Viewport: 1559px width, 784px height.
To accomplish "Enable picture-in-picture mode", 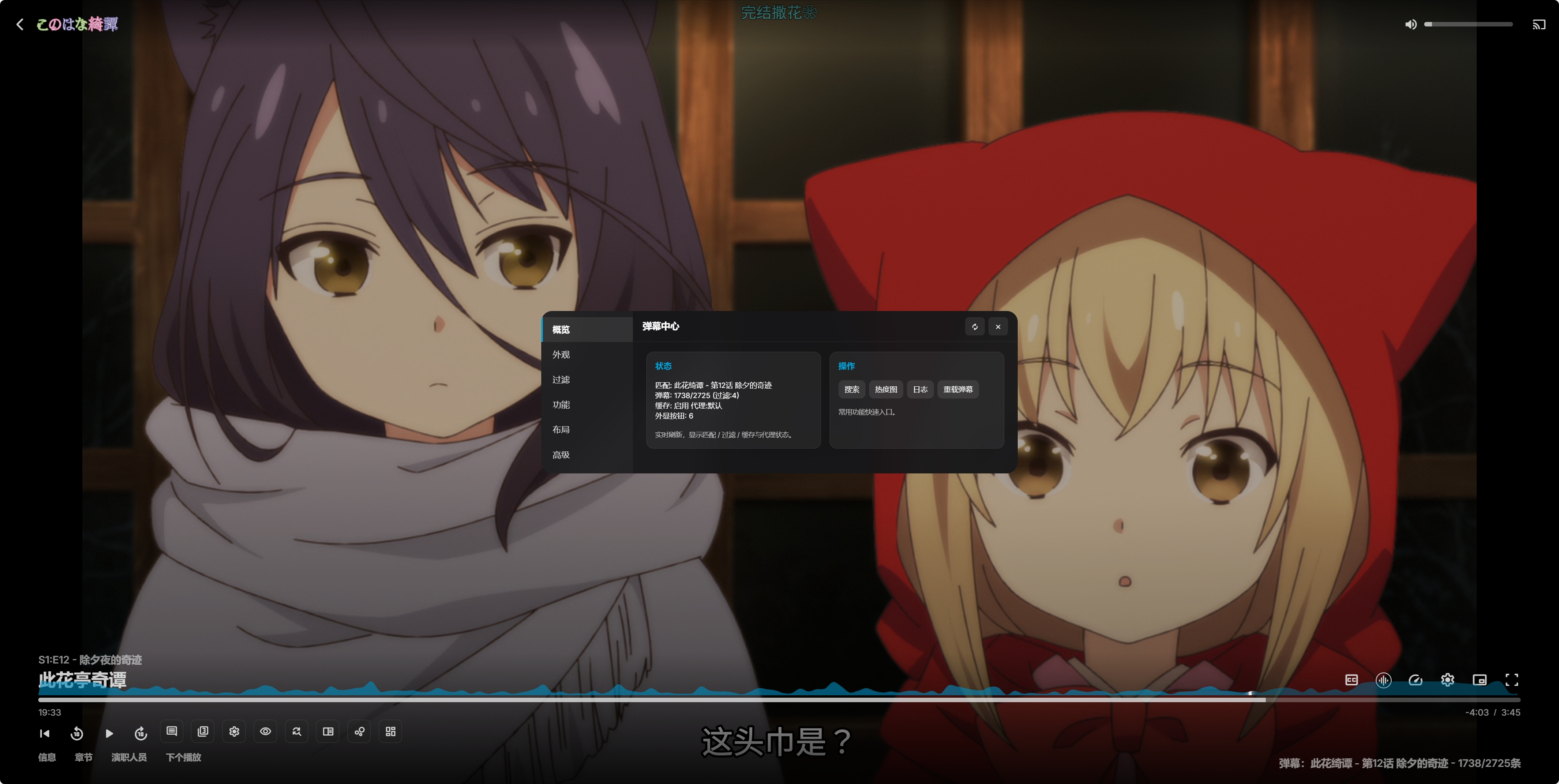I will [x=1479, y=680].
